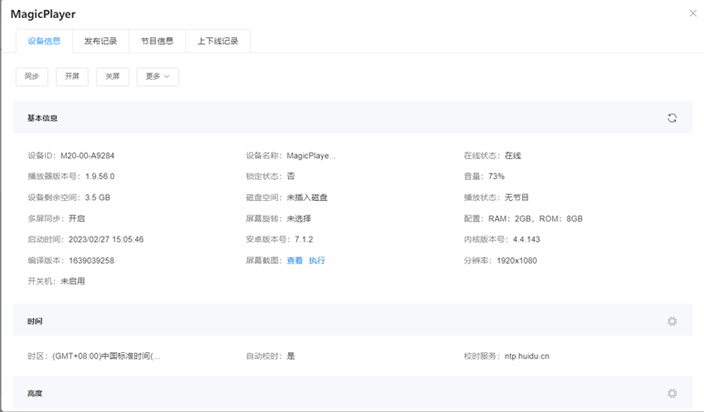Click the refresh icon in 基本信息 header

point(672,118)
